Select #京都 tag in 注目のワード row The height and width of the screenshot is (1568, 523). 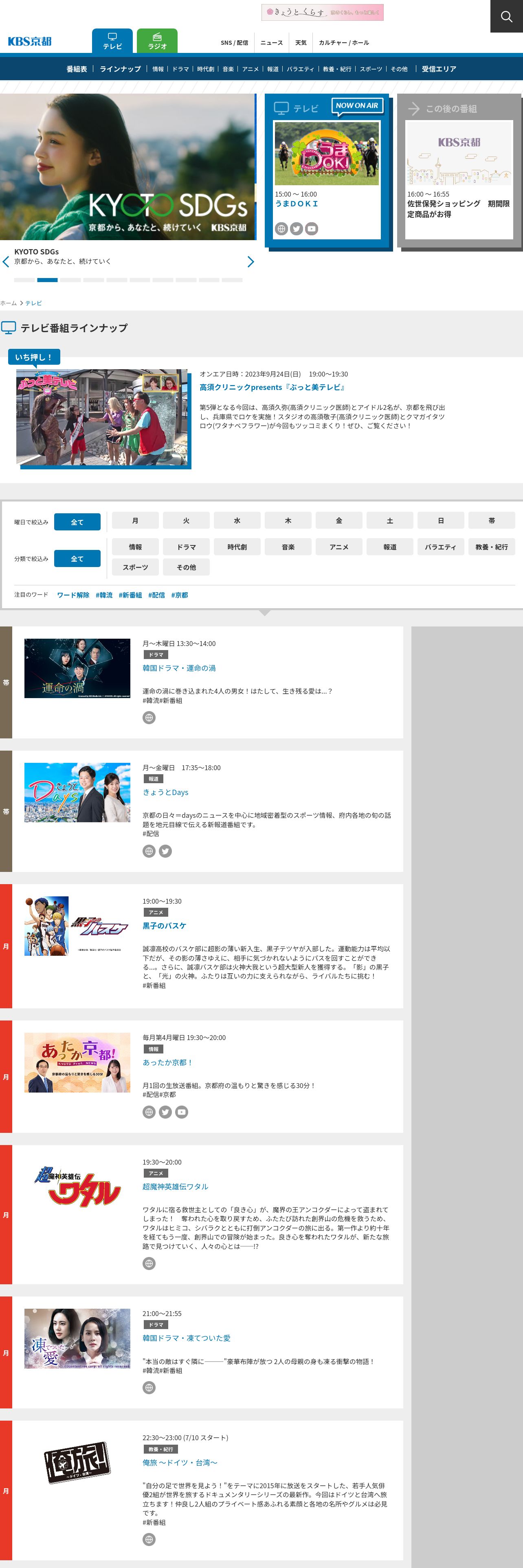[x=180, y=595]
